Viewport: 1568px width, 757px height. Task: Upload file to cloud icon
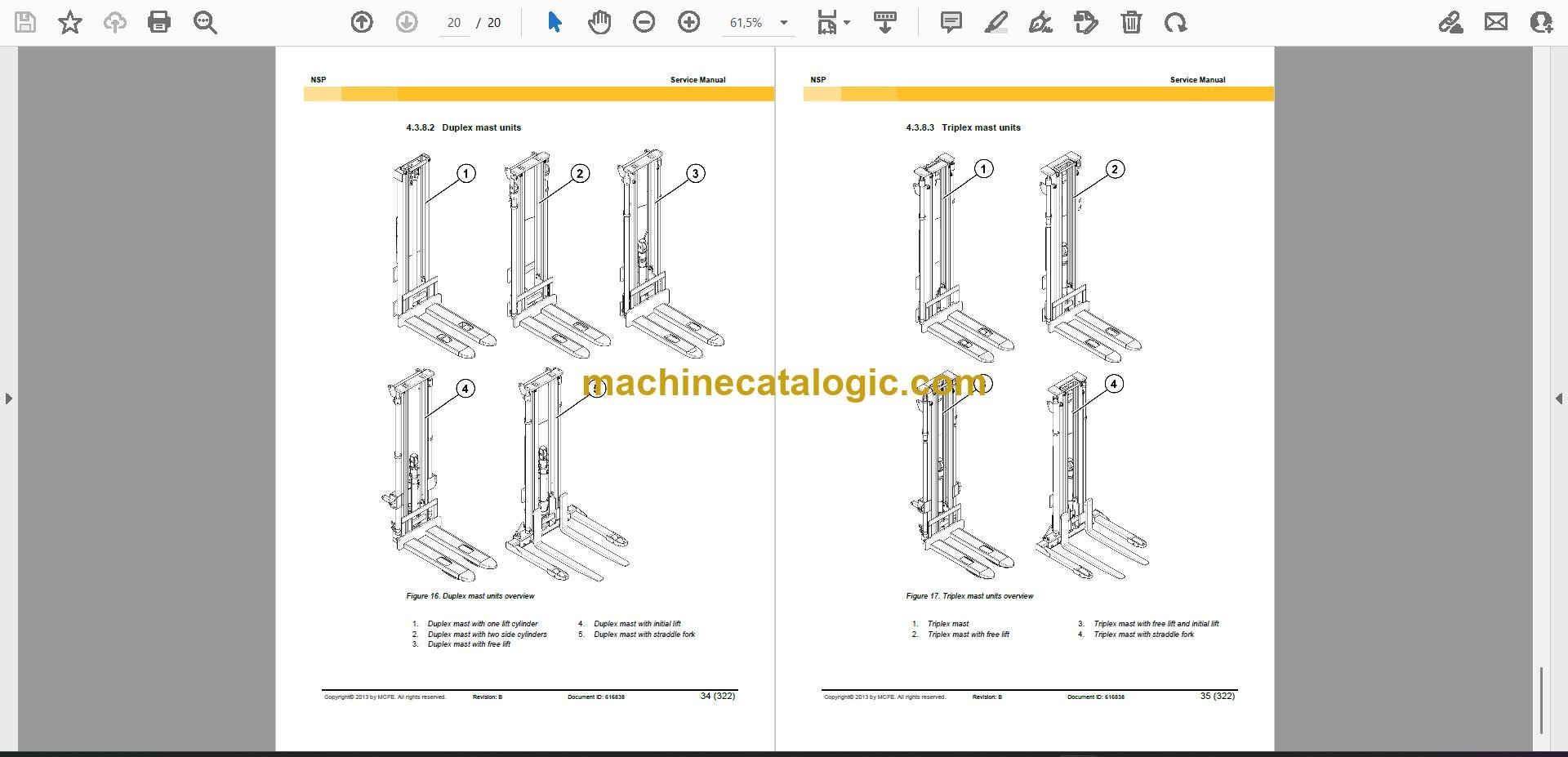[x=114, y=22]
